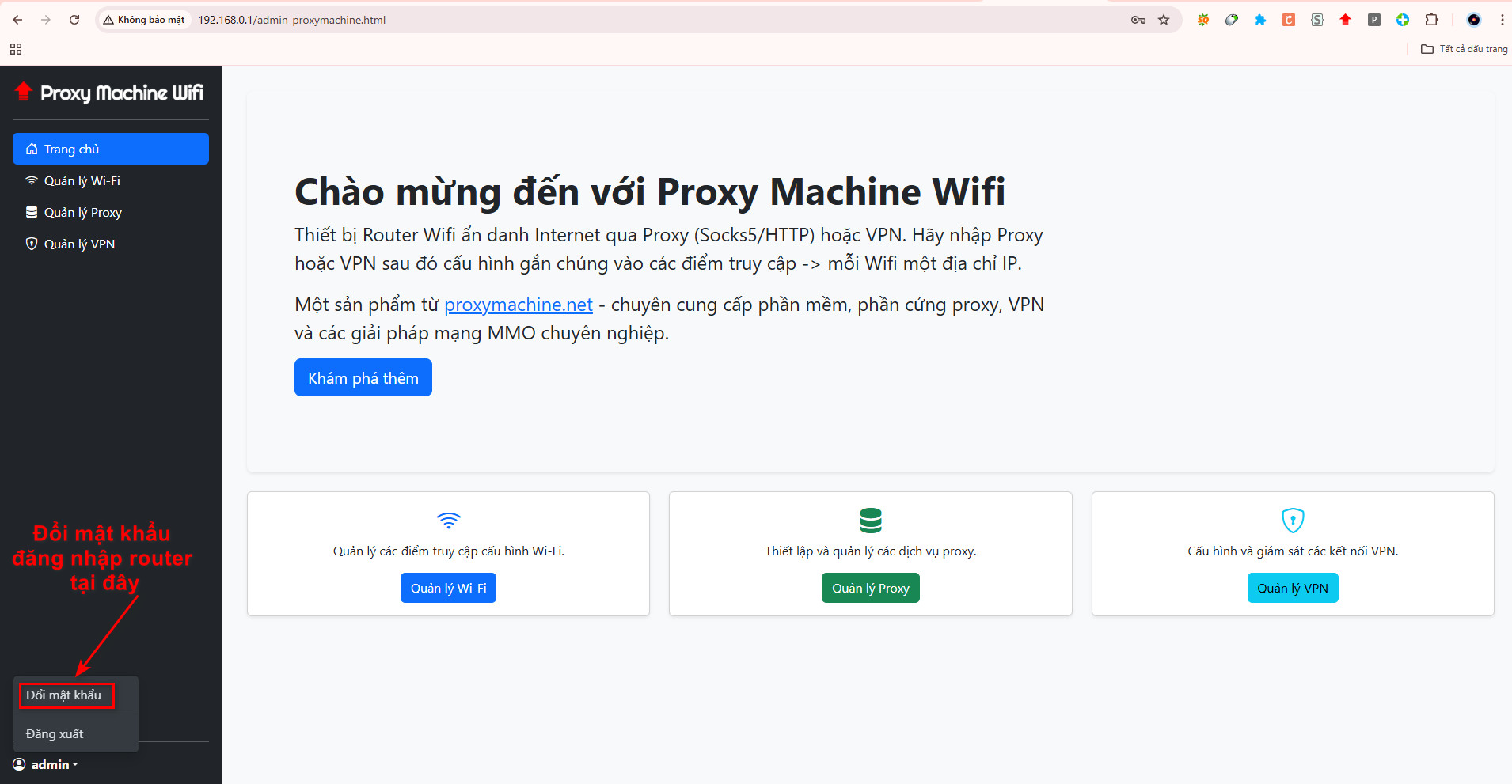Click the 'Khám phá thêm' button

[363, 377]
